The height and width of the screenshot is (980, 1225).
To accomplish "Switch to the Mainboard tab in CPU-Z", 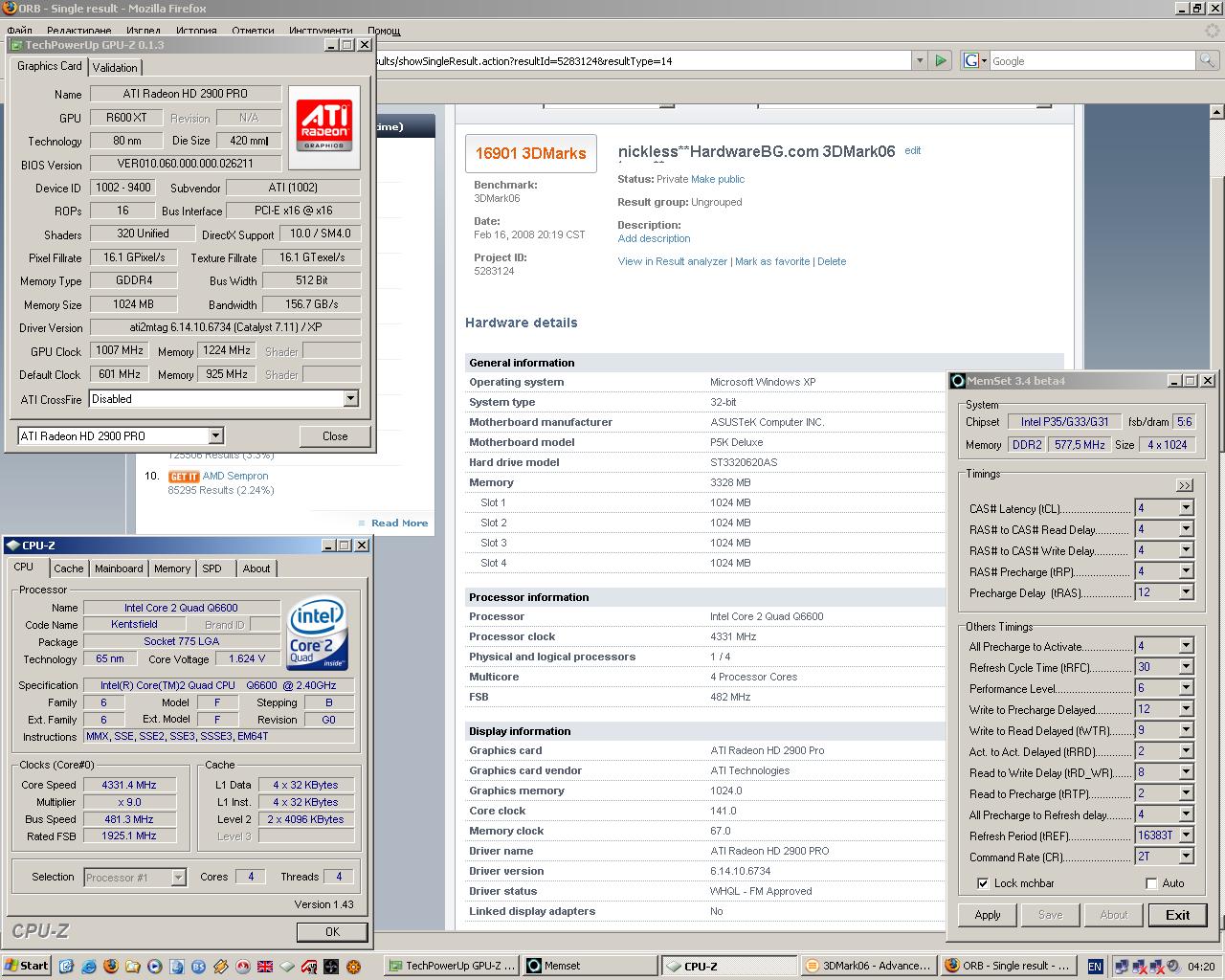I will pyautogui.click(x=119, y=568).
